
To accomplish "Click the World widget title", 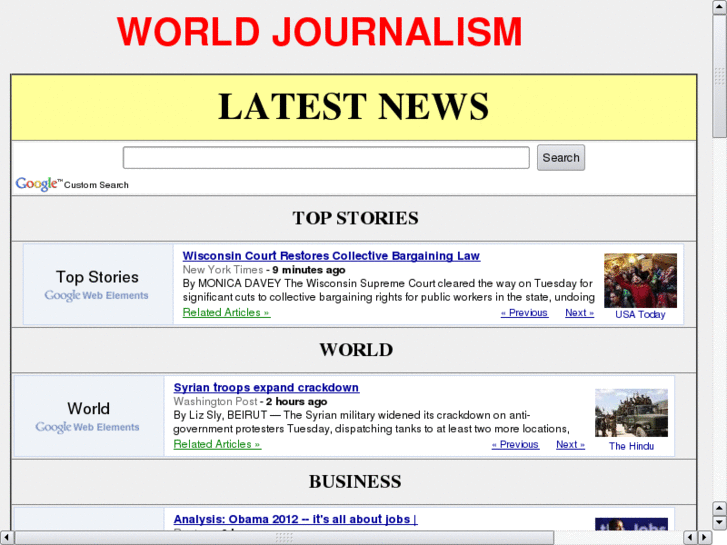I will pyautogui.click(x=89, y=409).
